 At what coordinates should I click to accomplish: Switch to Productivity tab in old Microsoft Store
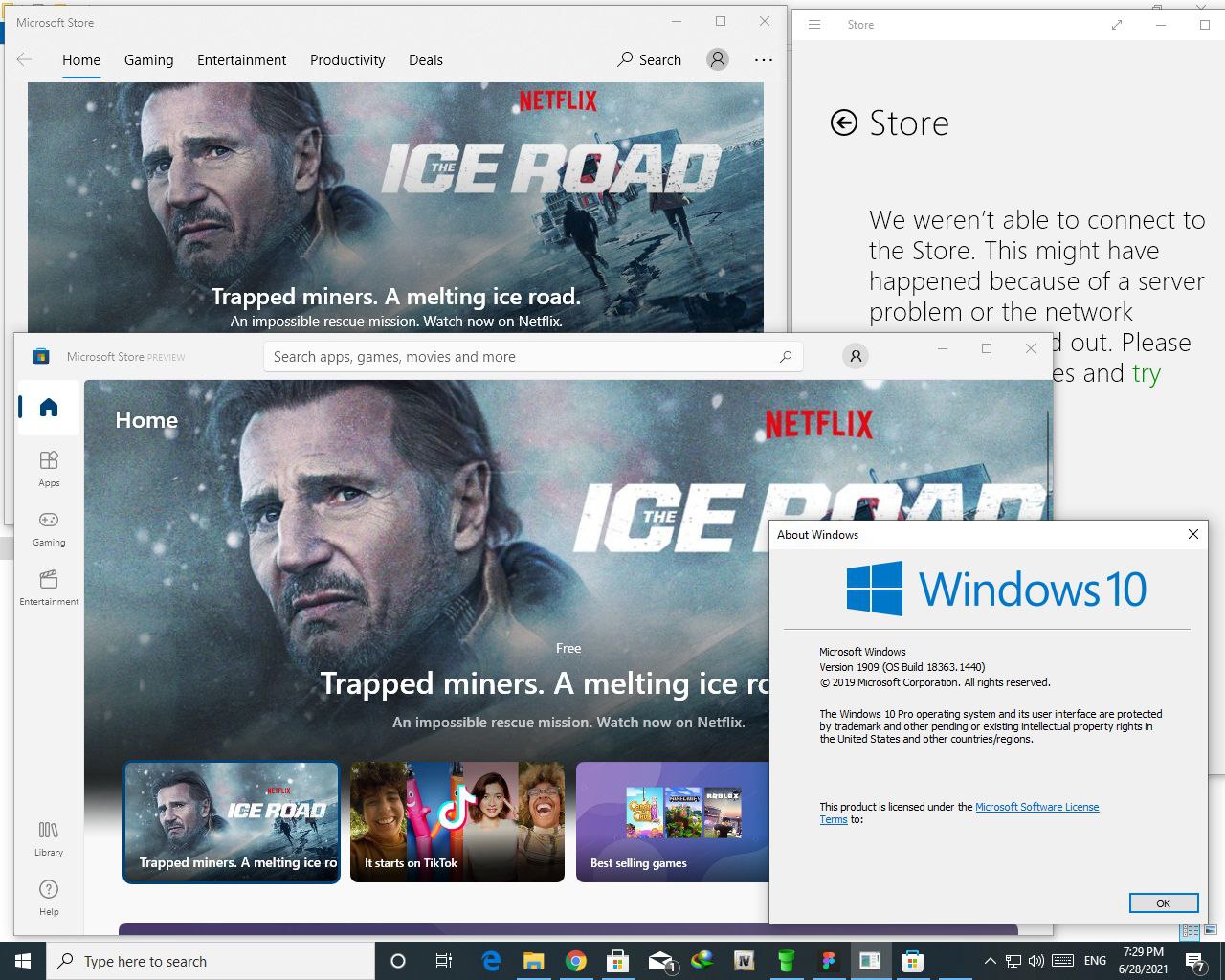pyautogui.click(x=347, y=59)
